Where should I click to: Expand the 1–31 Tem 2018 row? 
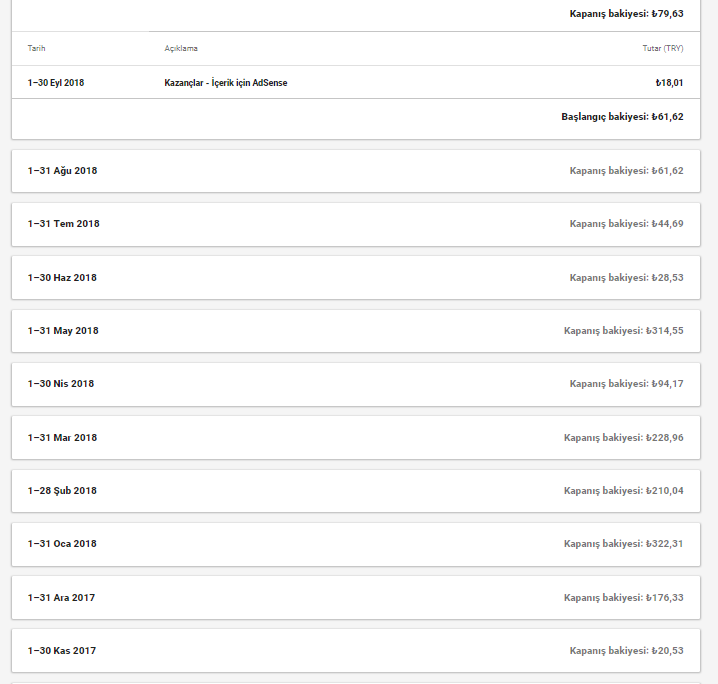click(356, 224)
